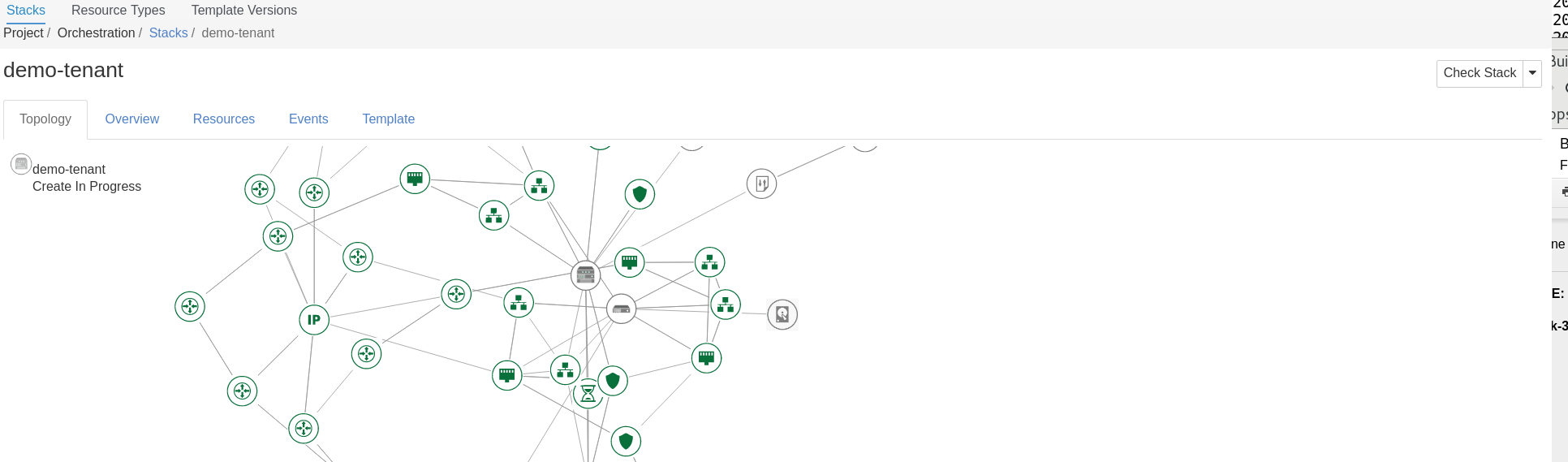Viewport: 1568px width, 462px height.
Task: Select the IP floating address node
Action: tap(314, 320)
